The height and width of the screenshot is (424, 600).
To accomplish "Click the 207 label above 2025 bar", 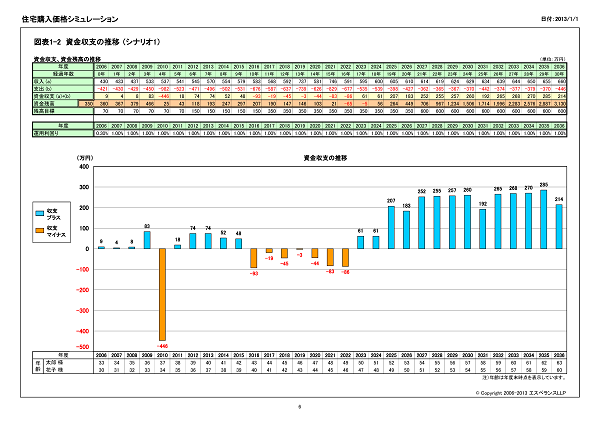I will 391,201.
